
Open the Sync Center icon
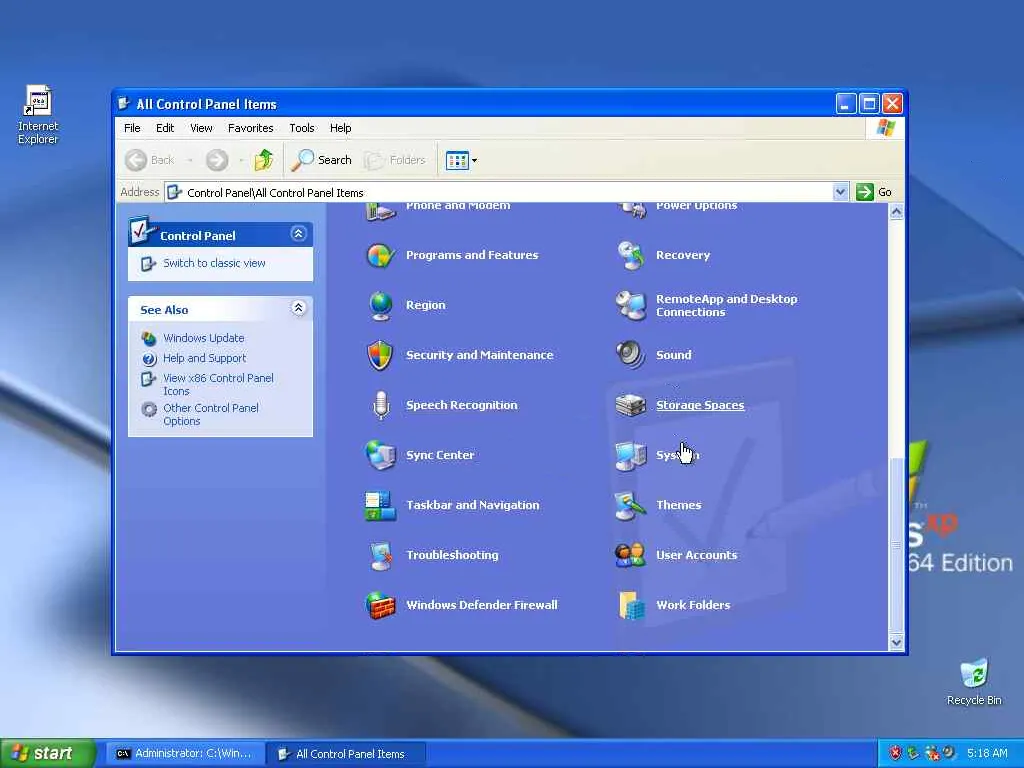coord(380,455)
